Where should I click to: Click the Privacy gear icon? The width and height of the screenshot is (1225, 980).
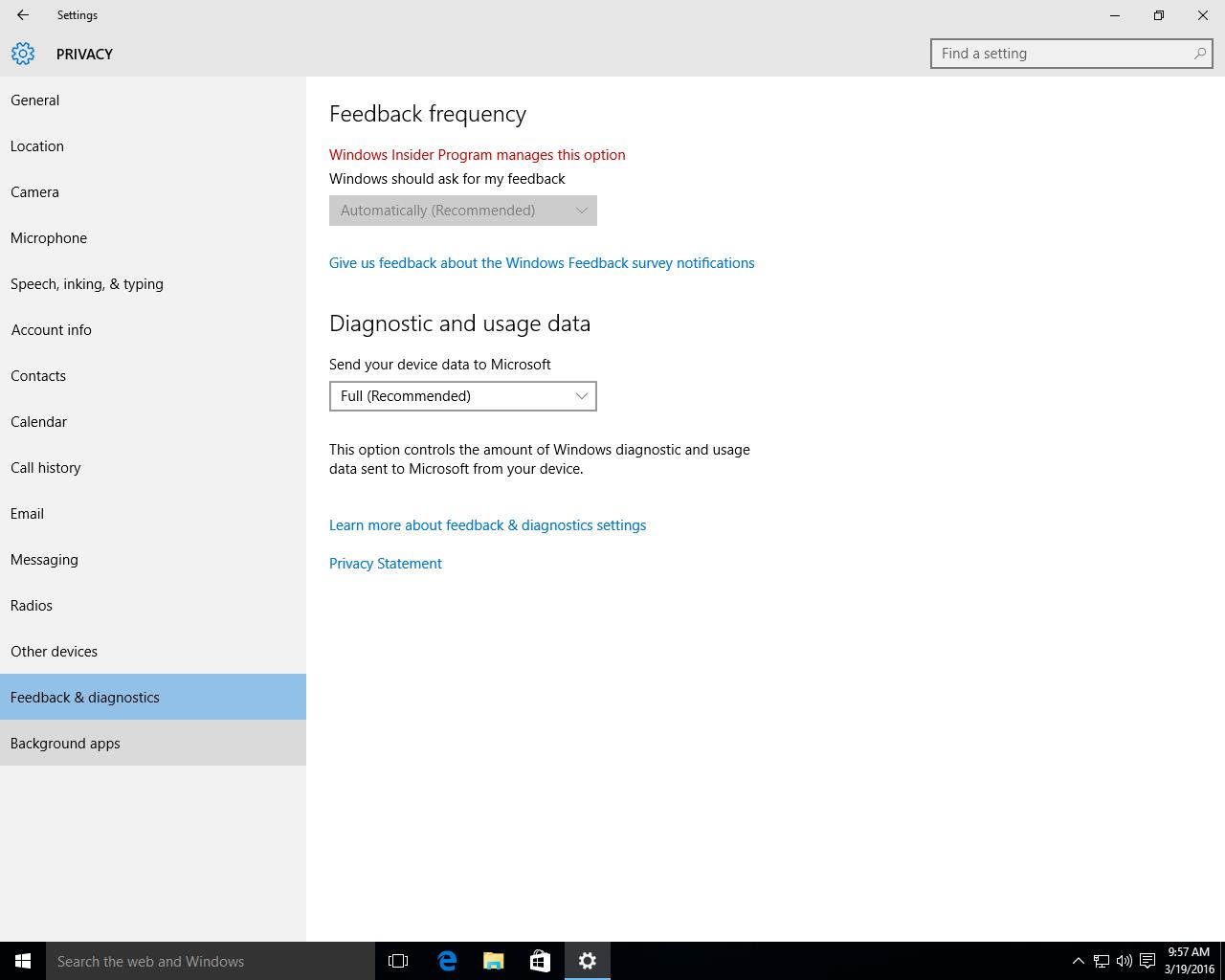coord(23,54)
